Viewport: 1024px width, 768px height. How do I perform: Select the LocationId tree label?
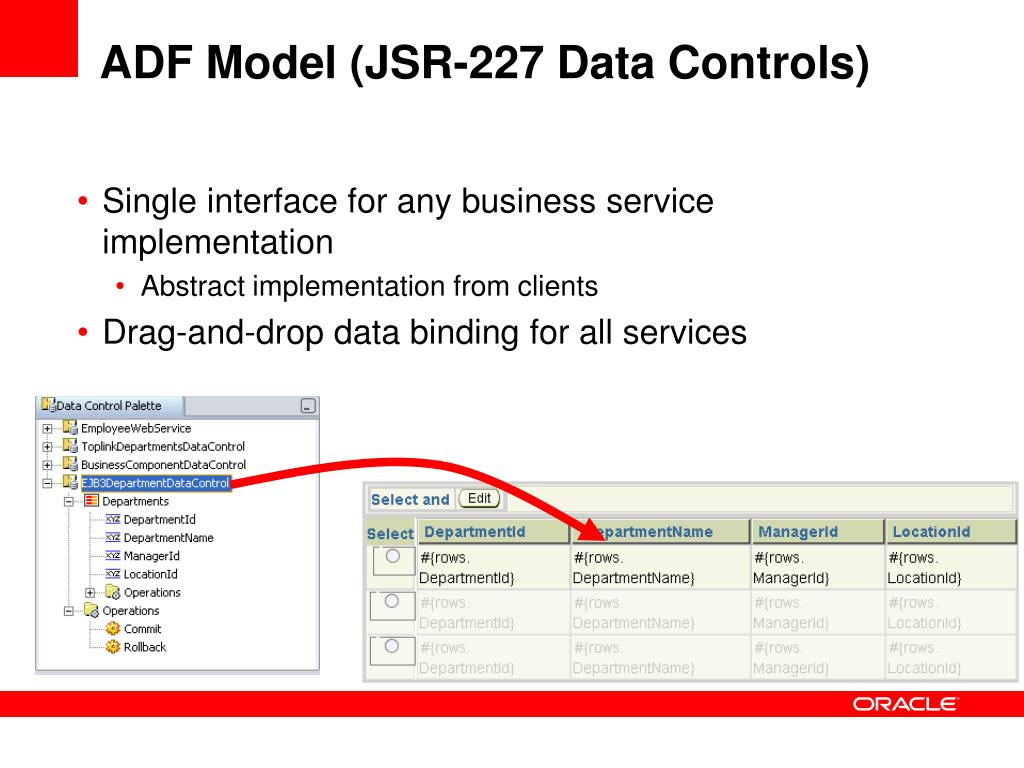tap(150, 574)
